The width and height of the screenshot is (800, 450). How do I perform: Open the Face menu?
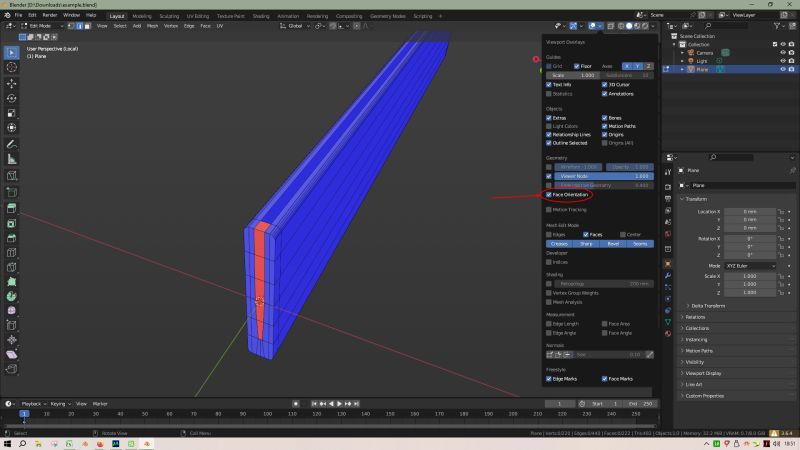click(x=205, y=26)
